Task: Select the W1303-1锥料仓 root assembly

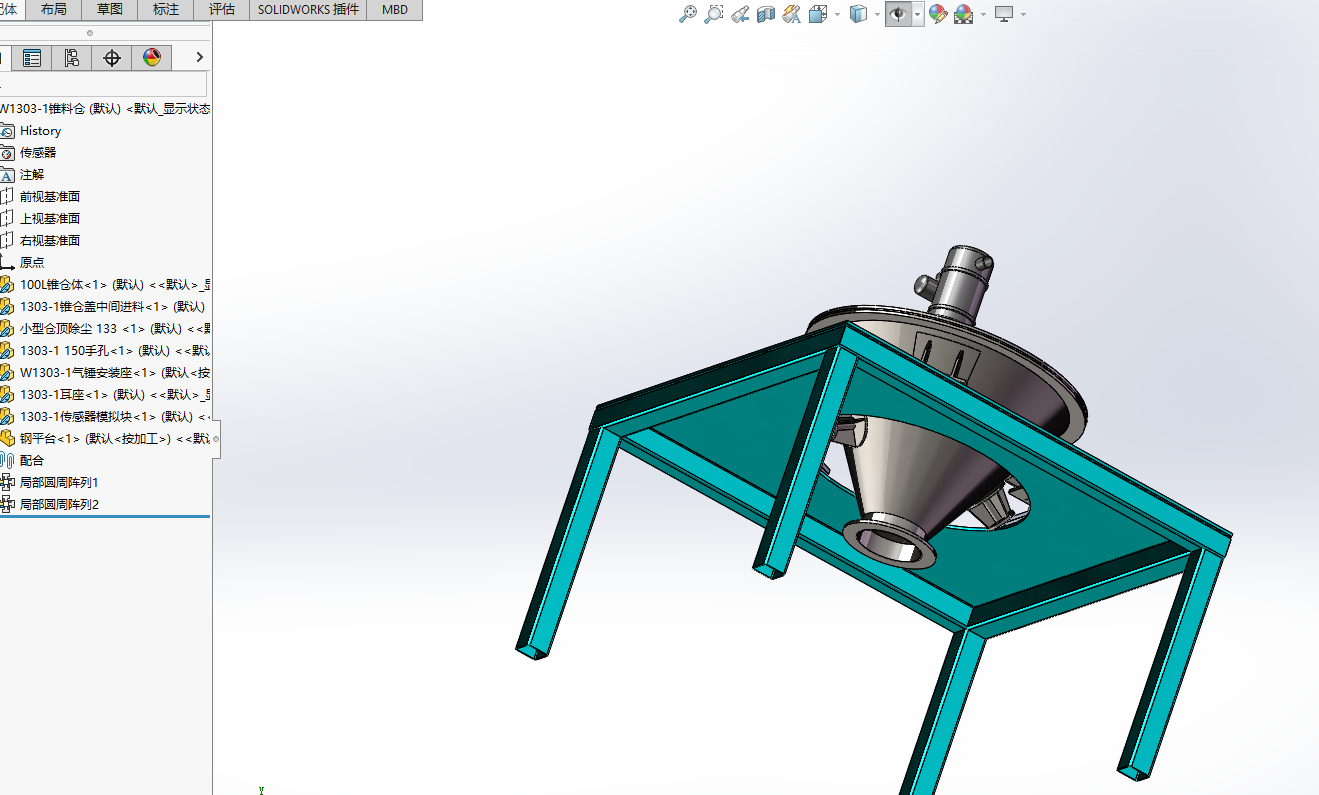Action: pos(105,109)
